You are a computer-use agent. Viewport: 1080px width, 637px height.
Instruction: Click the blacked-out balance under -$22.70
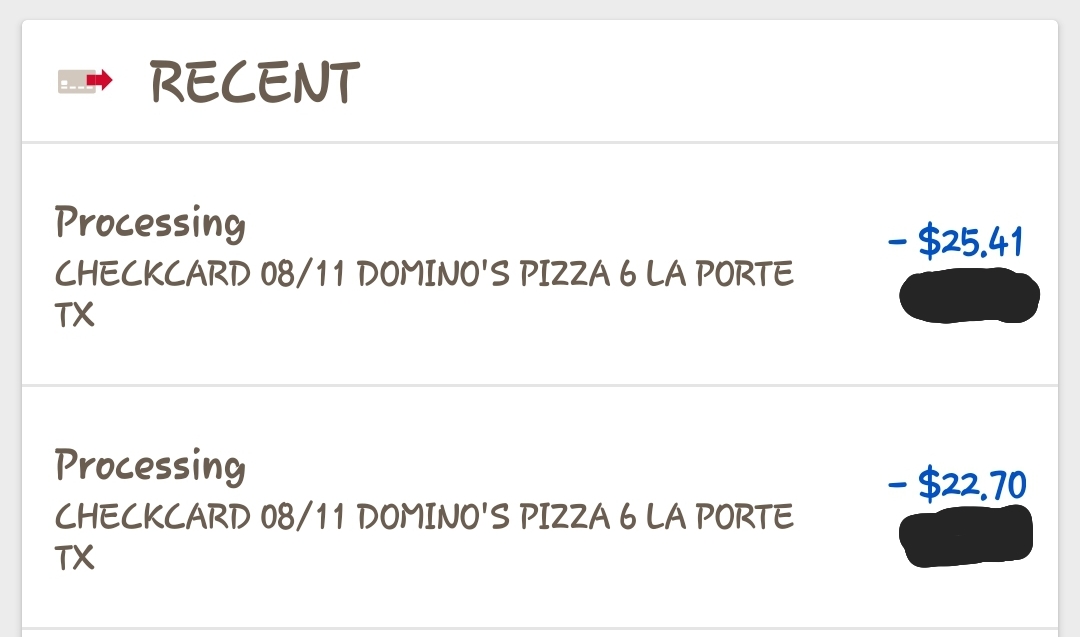tap(966, 536)
